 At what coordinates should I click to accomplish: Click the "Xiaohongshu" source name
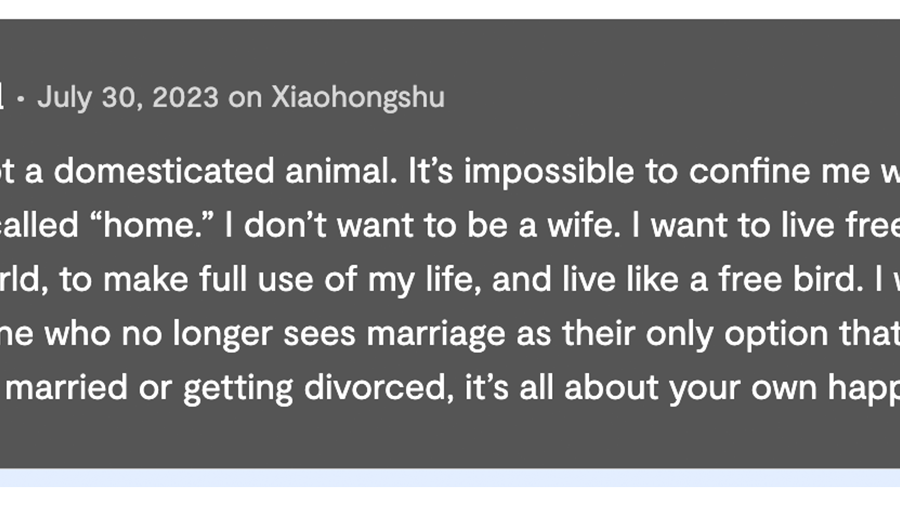[x=358, y=98]
